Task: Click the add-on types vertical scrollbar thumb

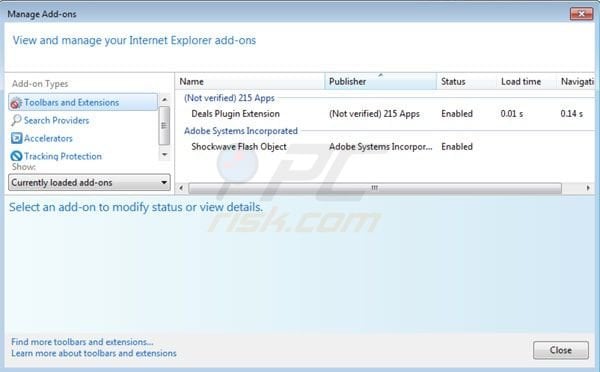Action: (164, 126)
